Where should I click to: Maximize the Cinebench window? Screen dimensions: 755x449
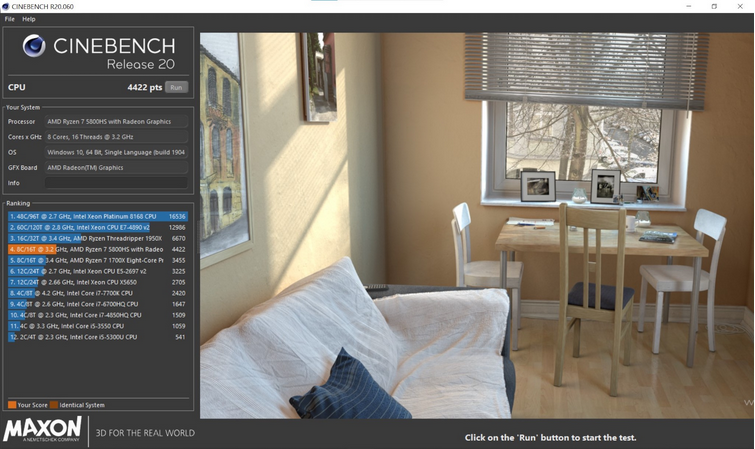coord(714,6)
